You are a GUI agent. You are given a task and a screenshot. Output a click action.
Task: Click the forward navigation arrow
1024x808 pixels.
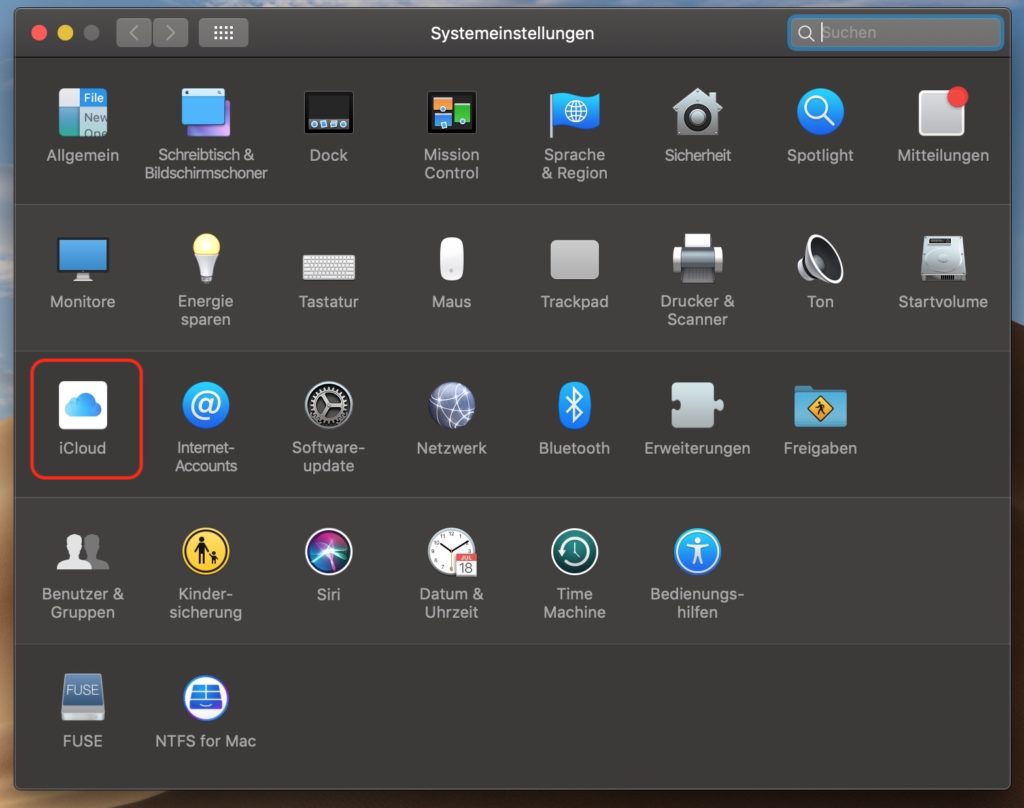170,32
